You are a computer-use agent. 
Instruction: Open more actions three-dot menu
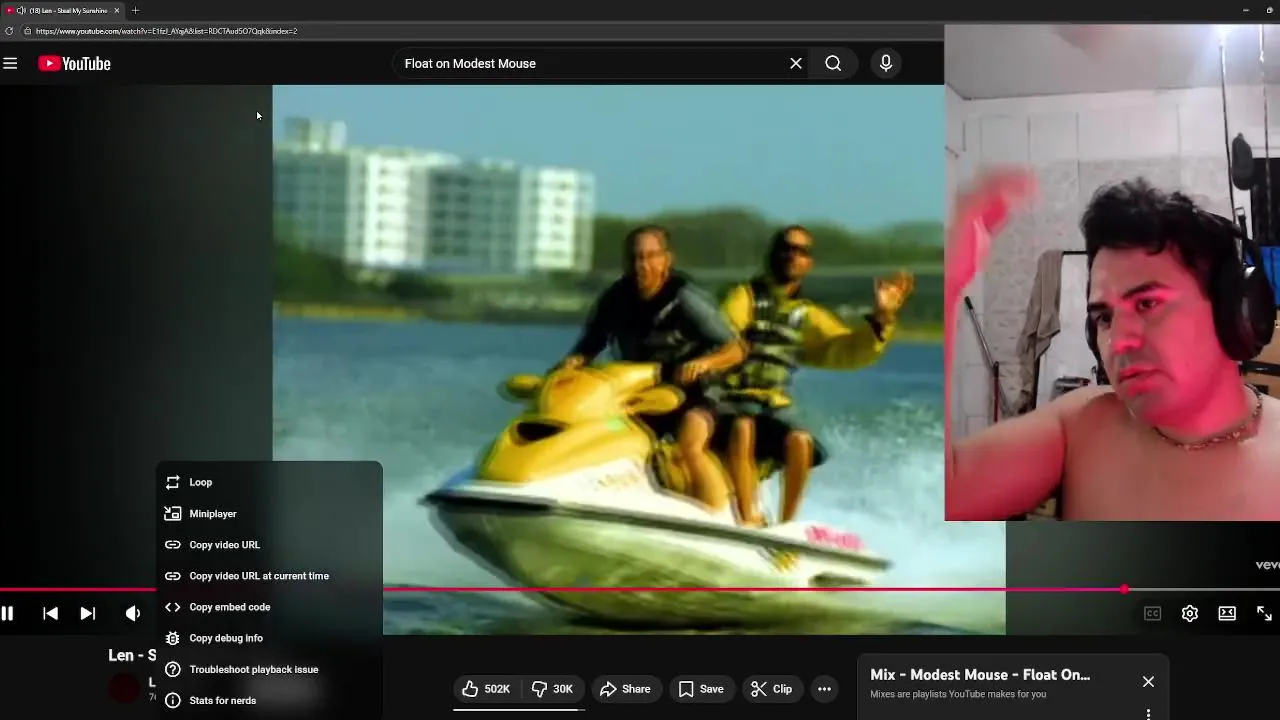click(824, 689)
